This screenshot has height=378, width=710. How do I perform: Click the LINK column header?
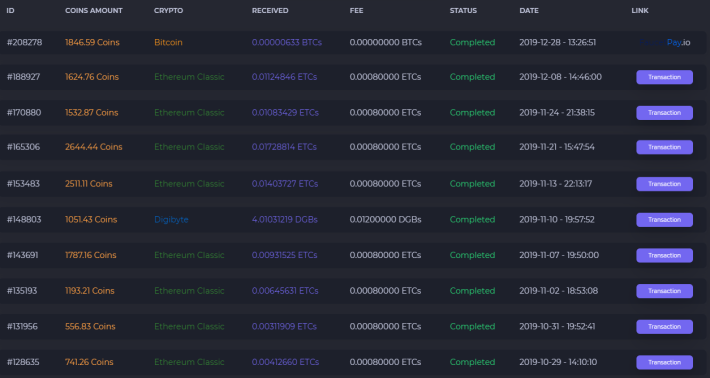[640, 10]
